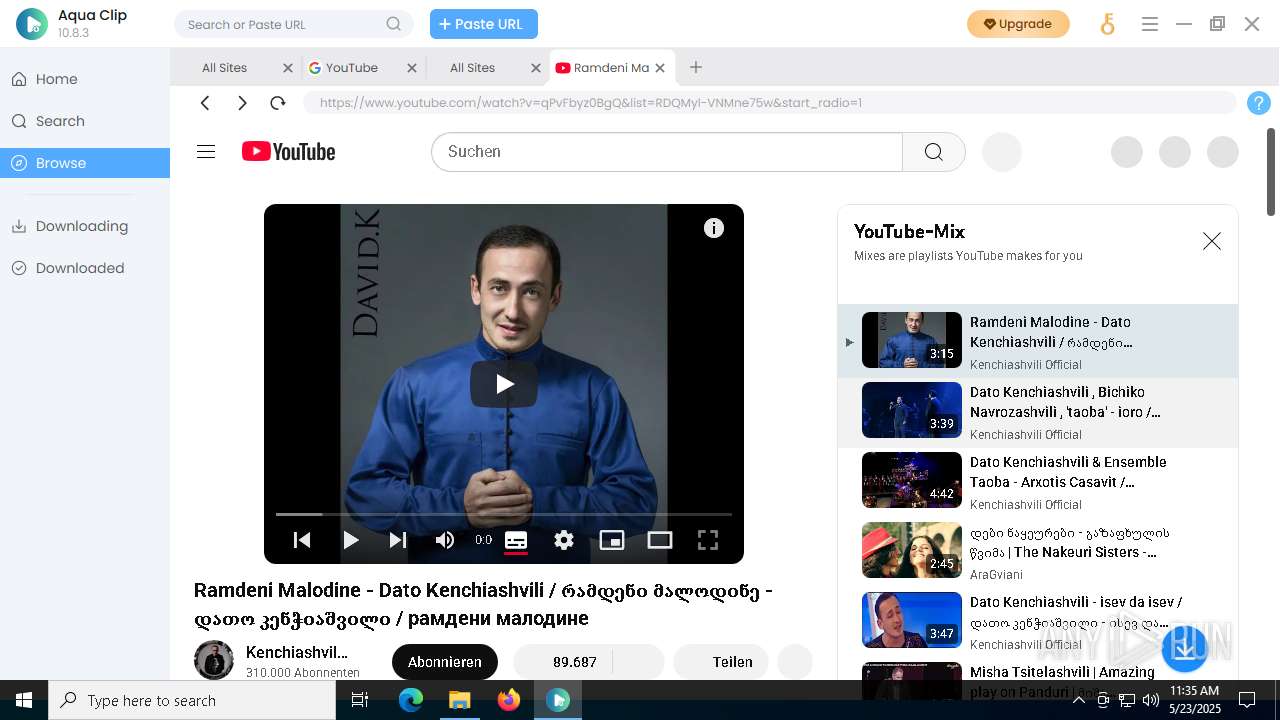This screenshot has width=1280, height=720.
Task: Play The Nakeuri Sisters mix video
Action: pyautogui.click(x=1038, y=551)
